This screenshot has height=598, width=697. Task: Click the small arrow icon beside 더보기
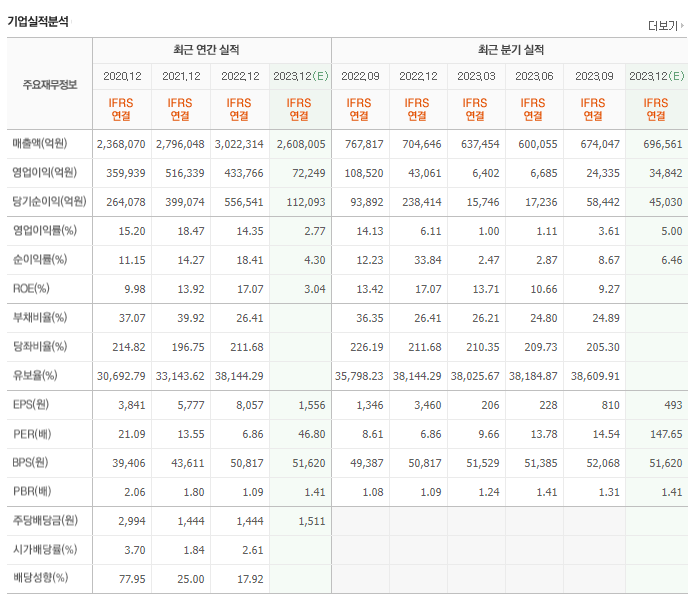682,26
